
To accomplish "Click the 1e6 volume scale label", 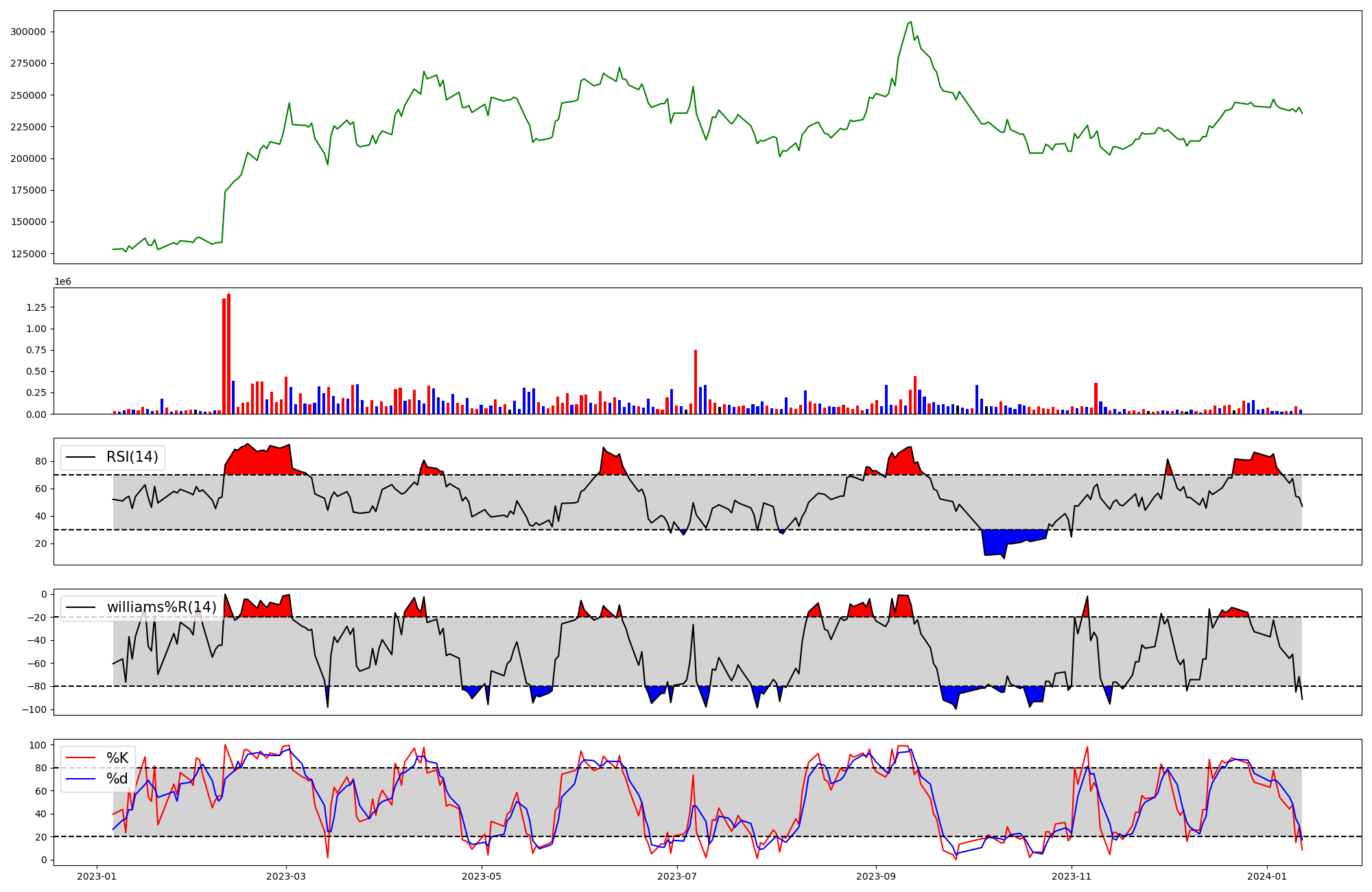I will 62,282.
